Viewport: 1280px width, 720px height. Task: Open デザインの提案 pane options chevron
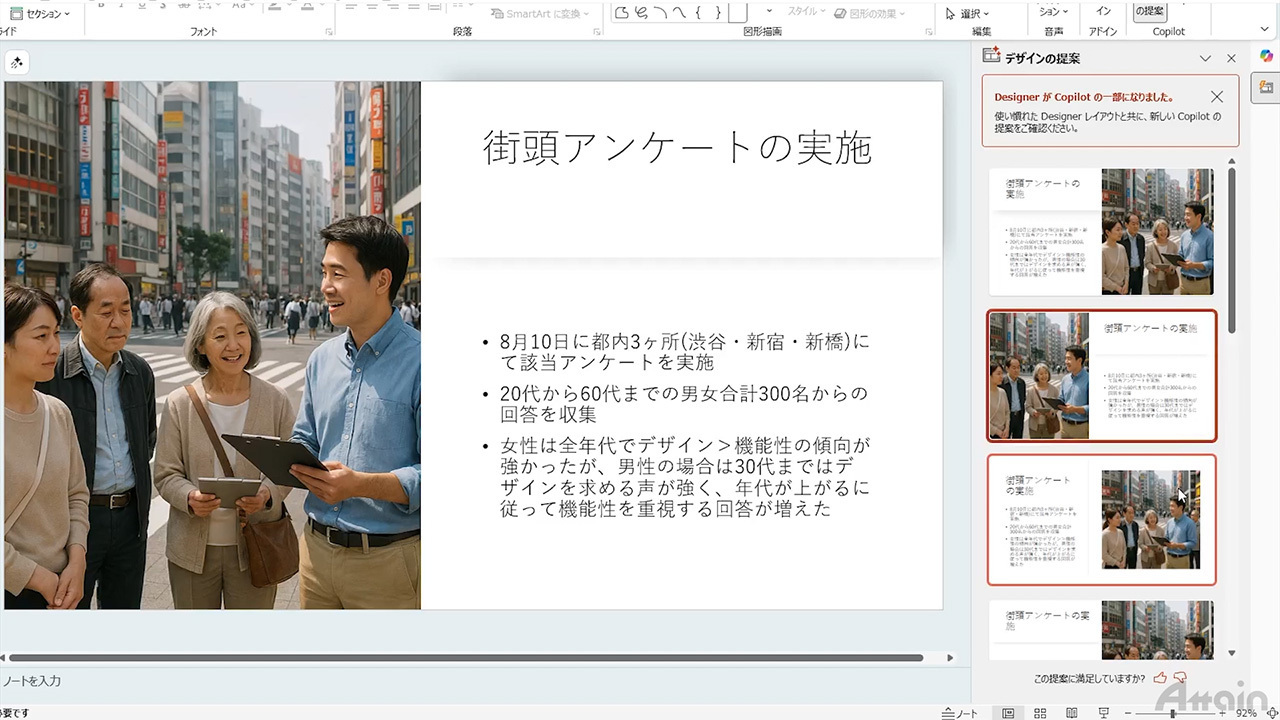point(1205,59)
